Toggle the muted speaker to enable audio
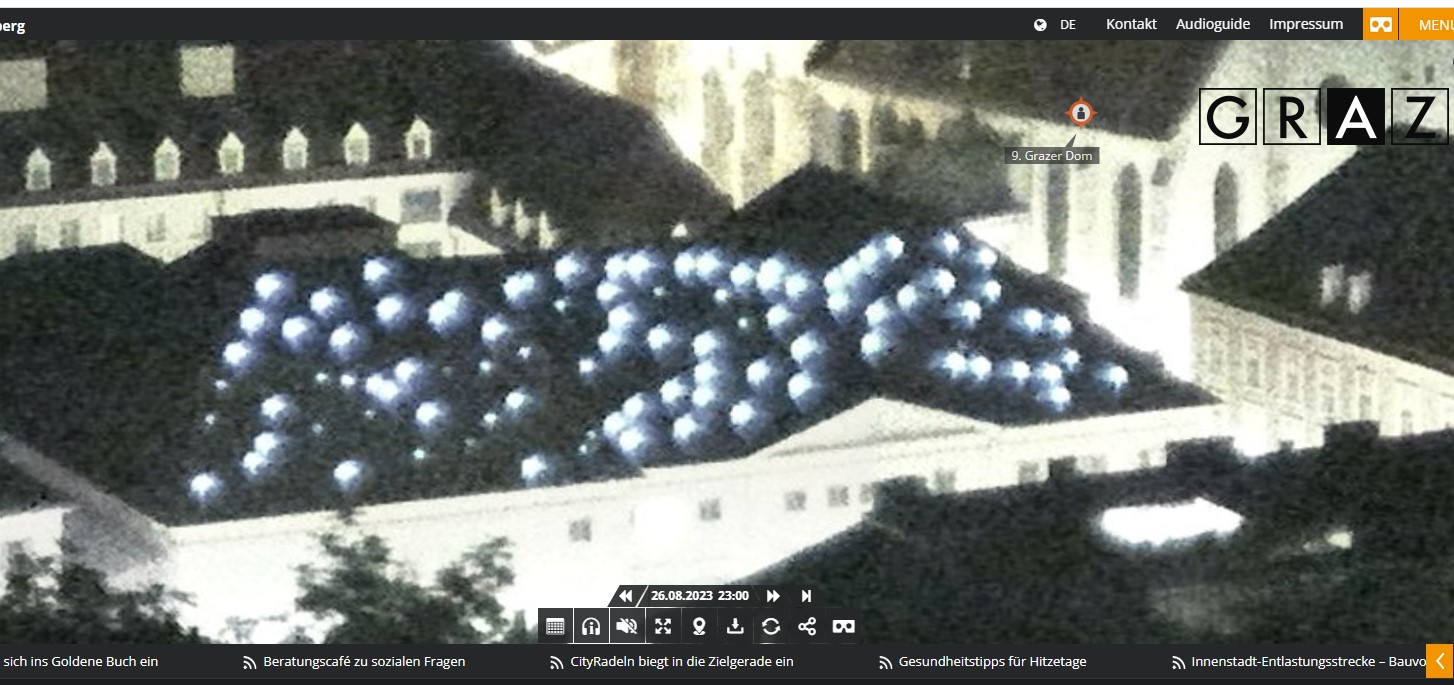This screenshot has height=685, width=1454. 627,626
